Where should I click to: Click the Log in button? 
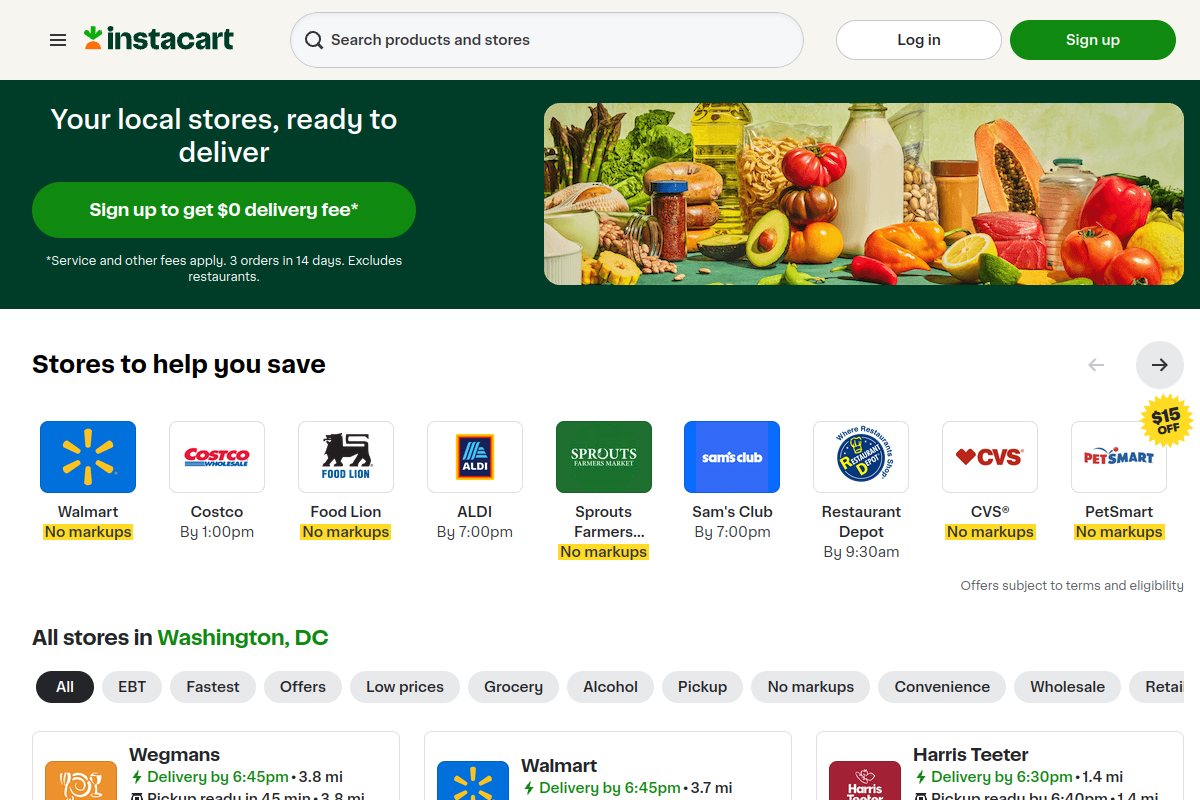[x=919, y=40]
